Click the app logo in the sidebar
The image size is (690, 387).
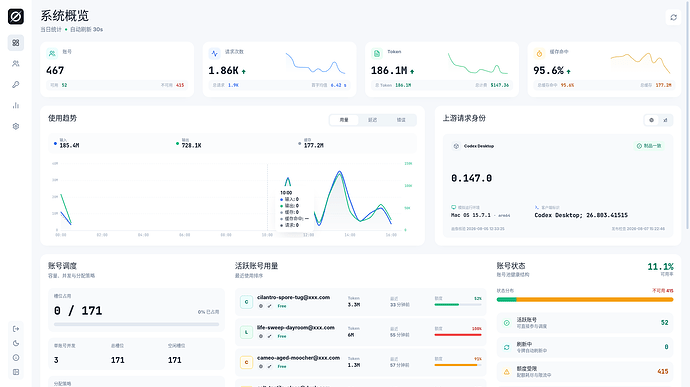point(16,17)
